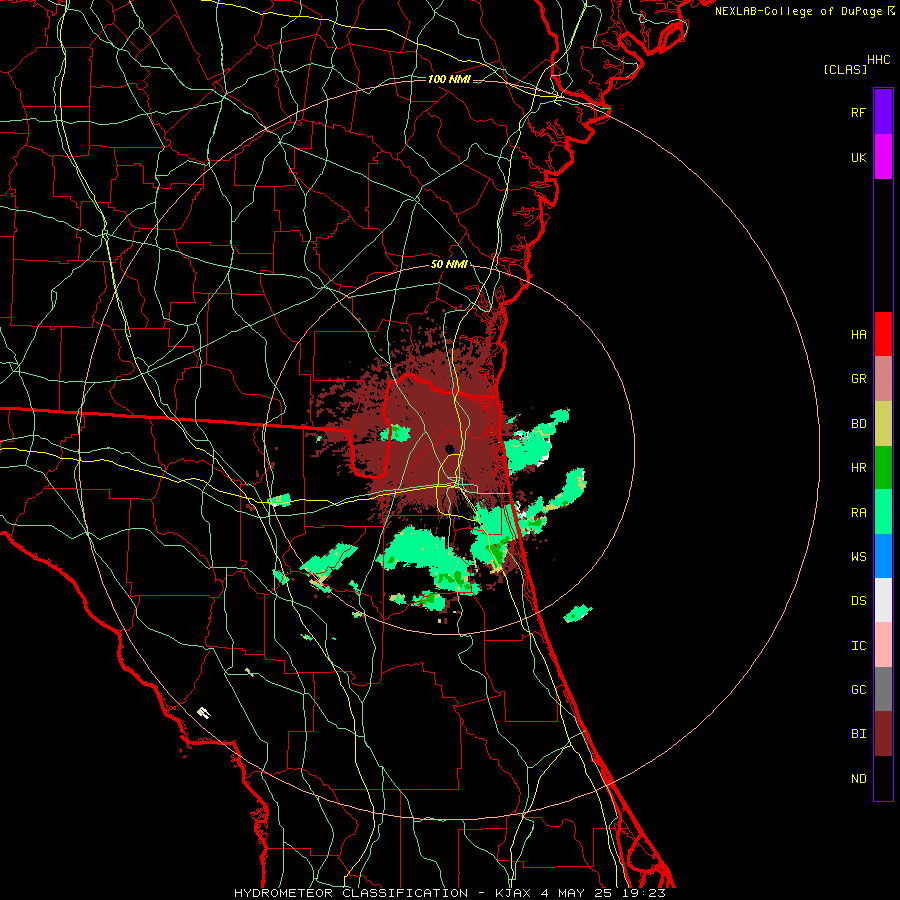Screen dimensions: 900x900
Task: Click the DS legend label
Action: click(858, 601)
